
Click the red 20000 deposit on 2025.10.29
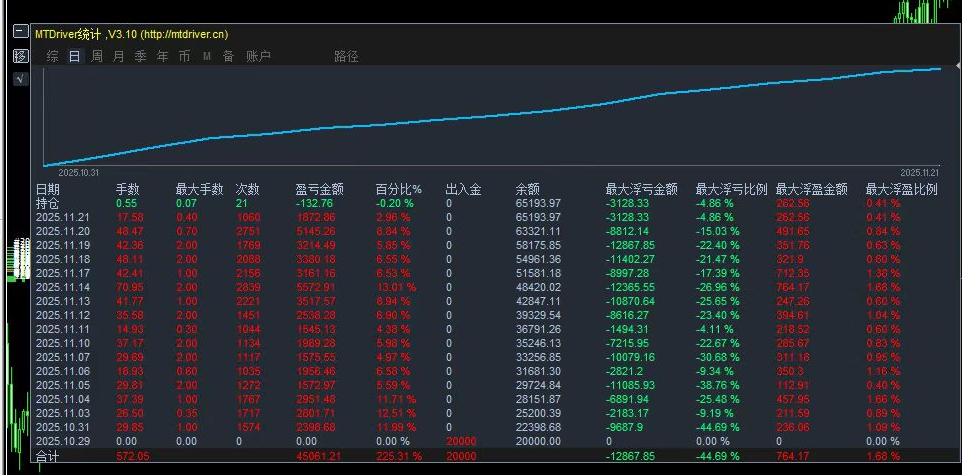tap(461, 441)
